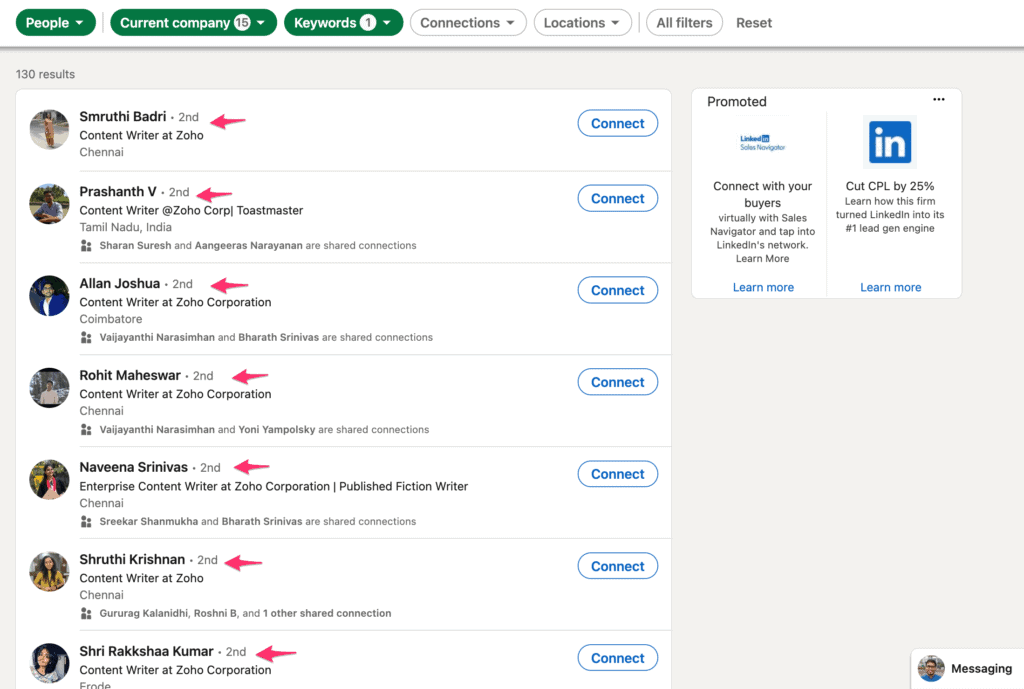Select 'Coimbatore' location text
This screenshot has height=689, width=1024.
(110, 319)
